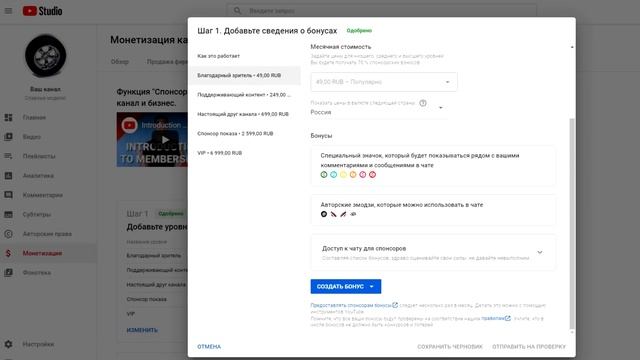Open Настройки gear icon
Screen dimensions: 640x360
click(8, 344)
